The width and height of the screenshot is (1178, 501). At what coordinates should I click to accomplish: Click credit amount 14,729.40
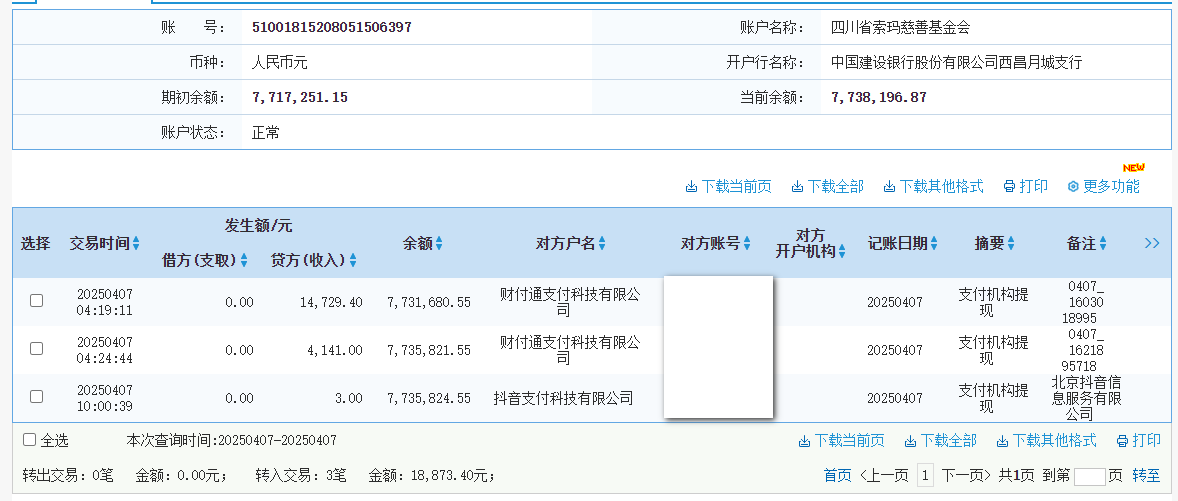tap(331, 302)
